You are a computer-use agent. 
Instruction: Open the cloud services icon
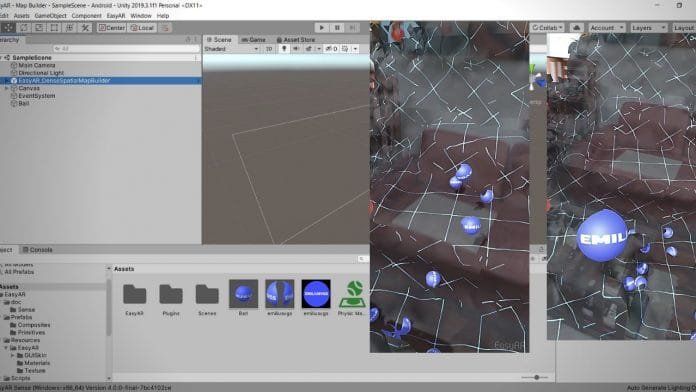(577, 28)
